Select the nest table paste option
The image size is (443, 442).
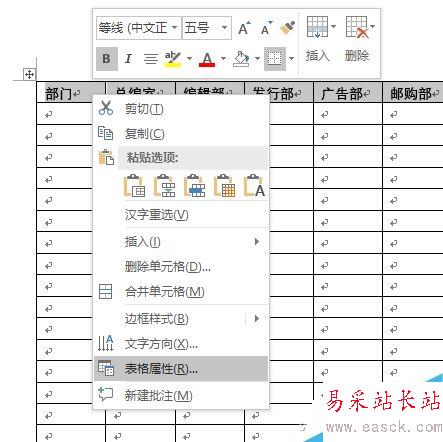134,186
